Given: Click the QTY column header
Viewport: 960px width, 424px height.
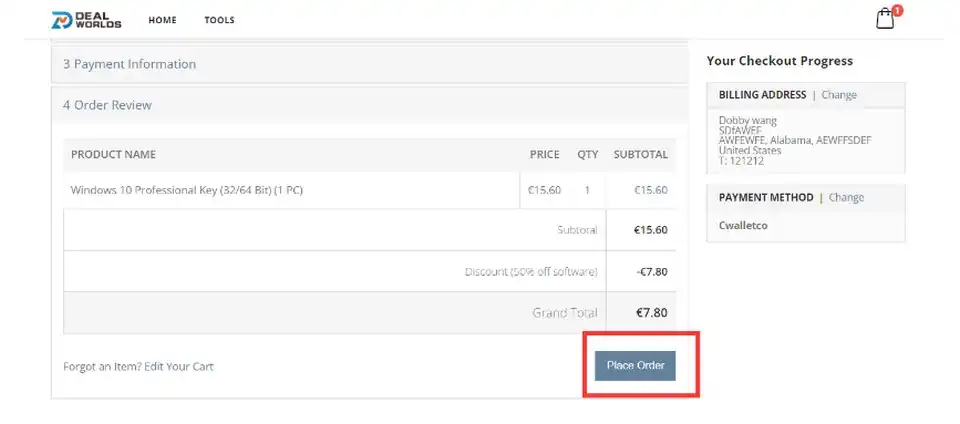Looking at the screenshot, I should pyautogui.click(x=587, y=155).
